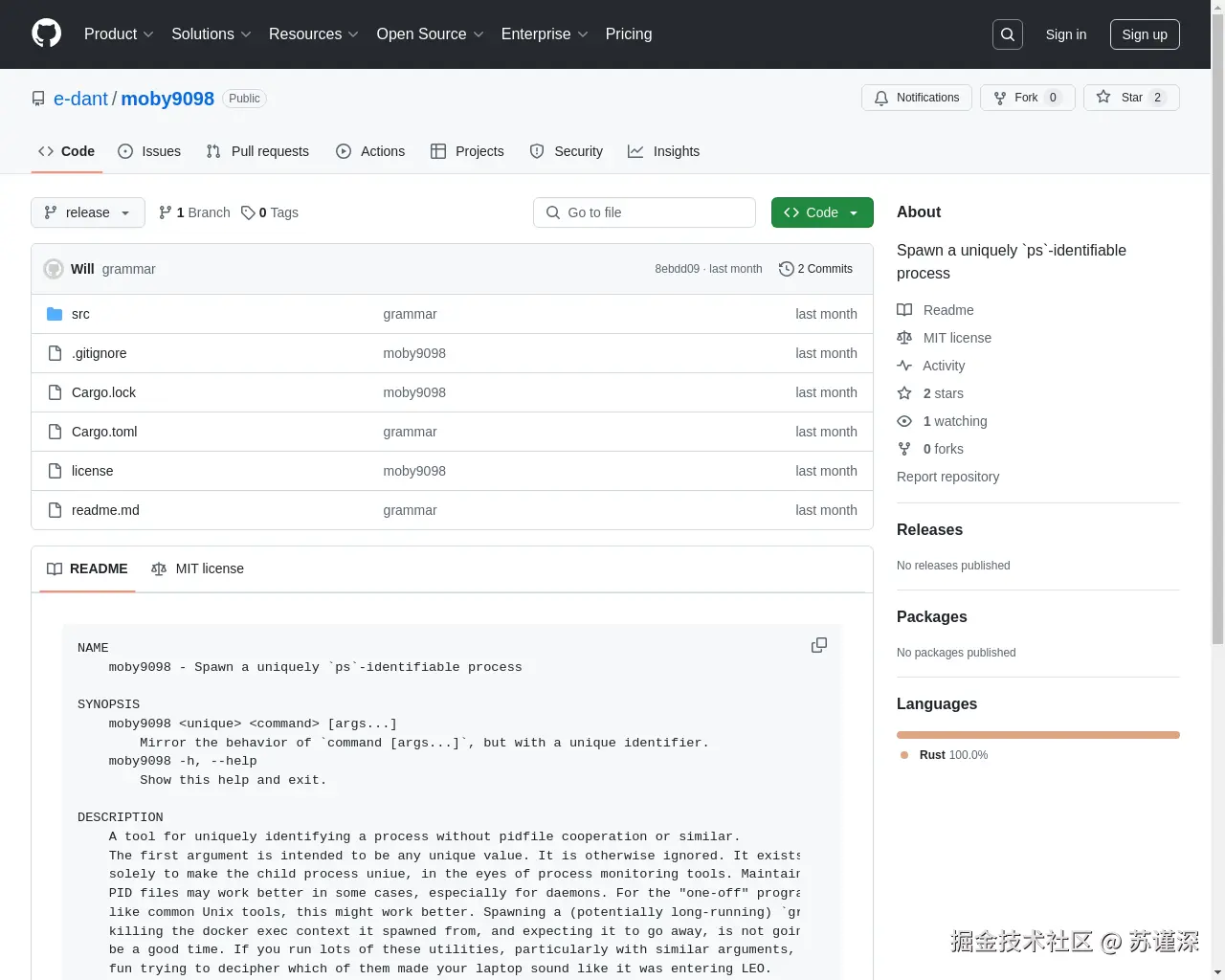
Task: Open the moby9098 repository link
Action: (167, 99)
